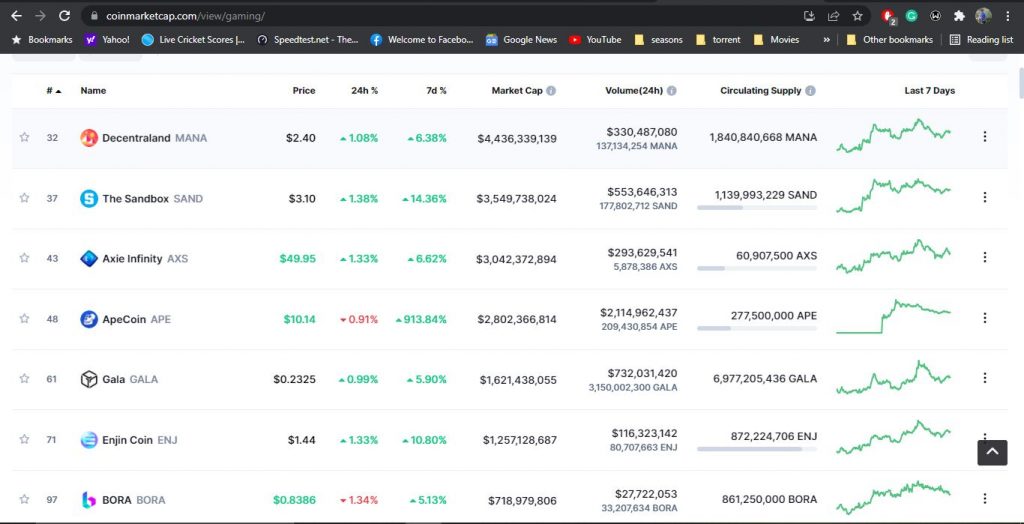The width and height of the screenshot is (1024, 524).
Task: Open YouTube bookmark
Action: click(595, 40)
